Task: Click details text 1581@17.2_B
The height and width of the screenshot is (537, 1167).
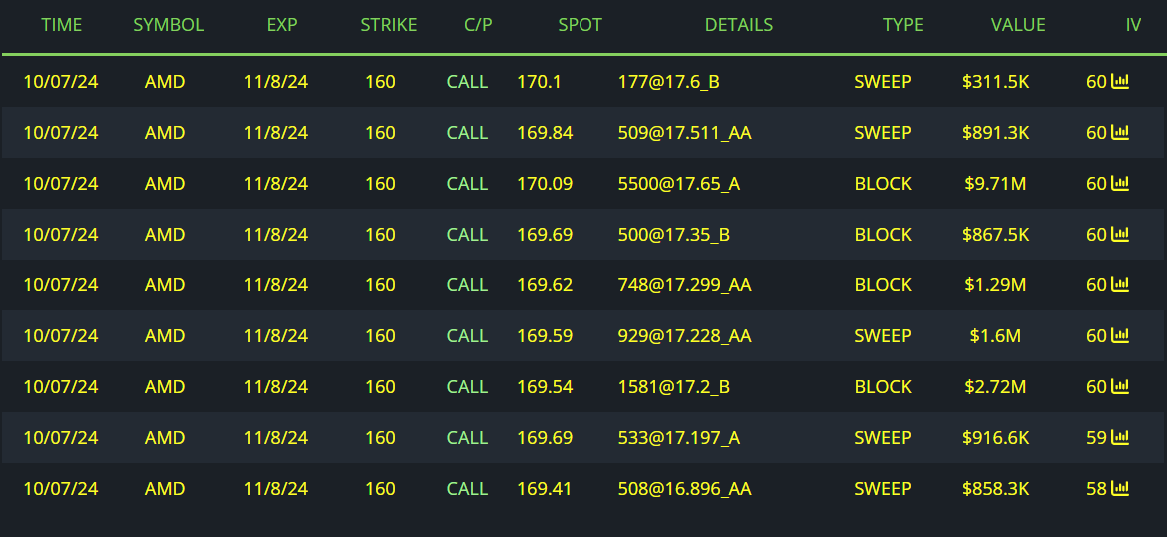Action: 674,386
